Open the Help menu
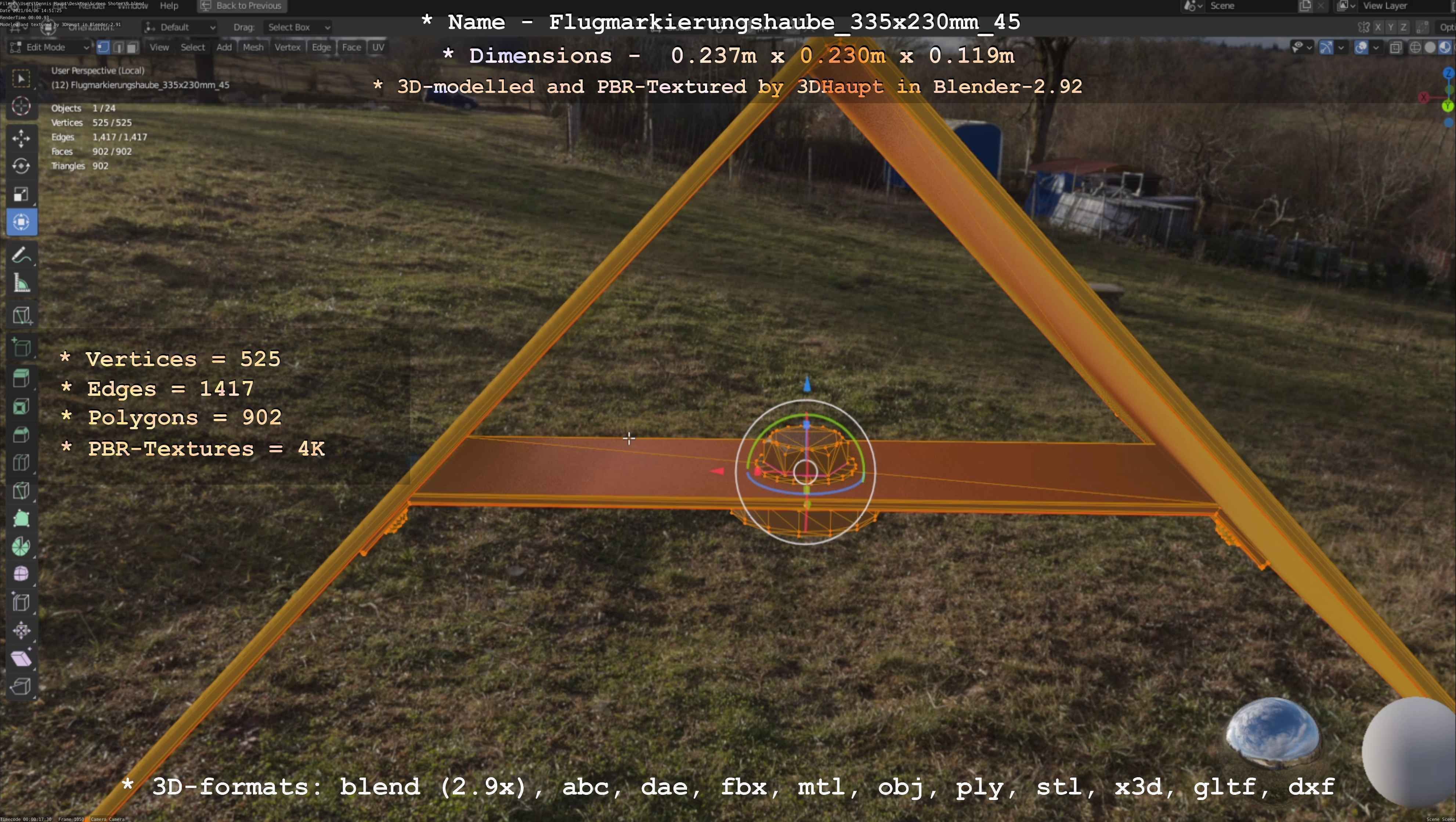Image resolution: width=1456 pixels, height=822 pixels. pyautogui.click(x=169, y=6)
